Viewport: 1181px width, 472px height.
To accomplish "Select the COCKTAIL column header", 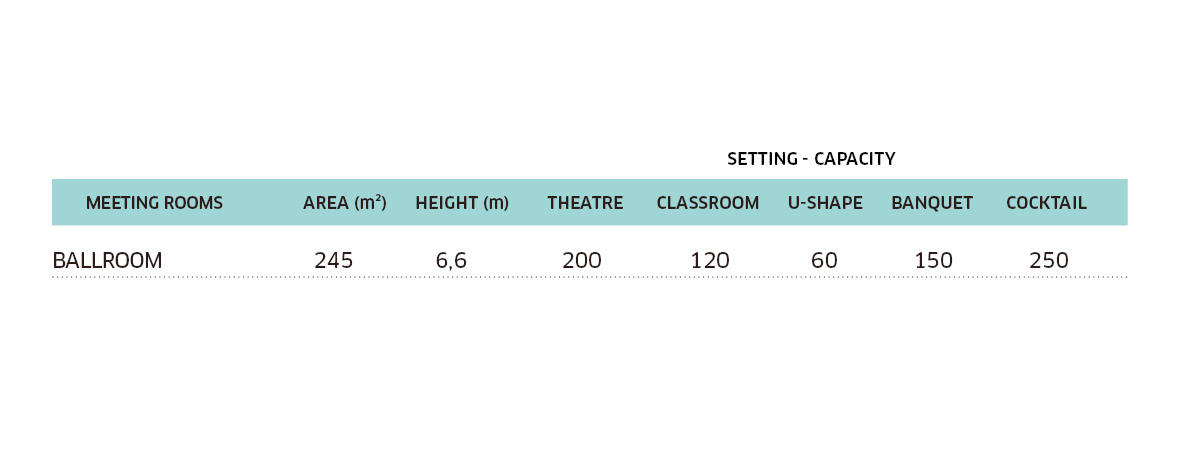I will pos(1047,203).
